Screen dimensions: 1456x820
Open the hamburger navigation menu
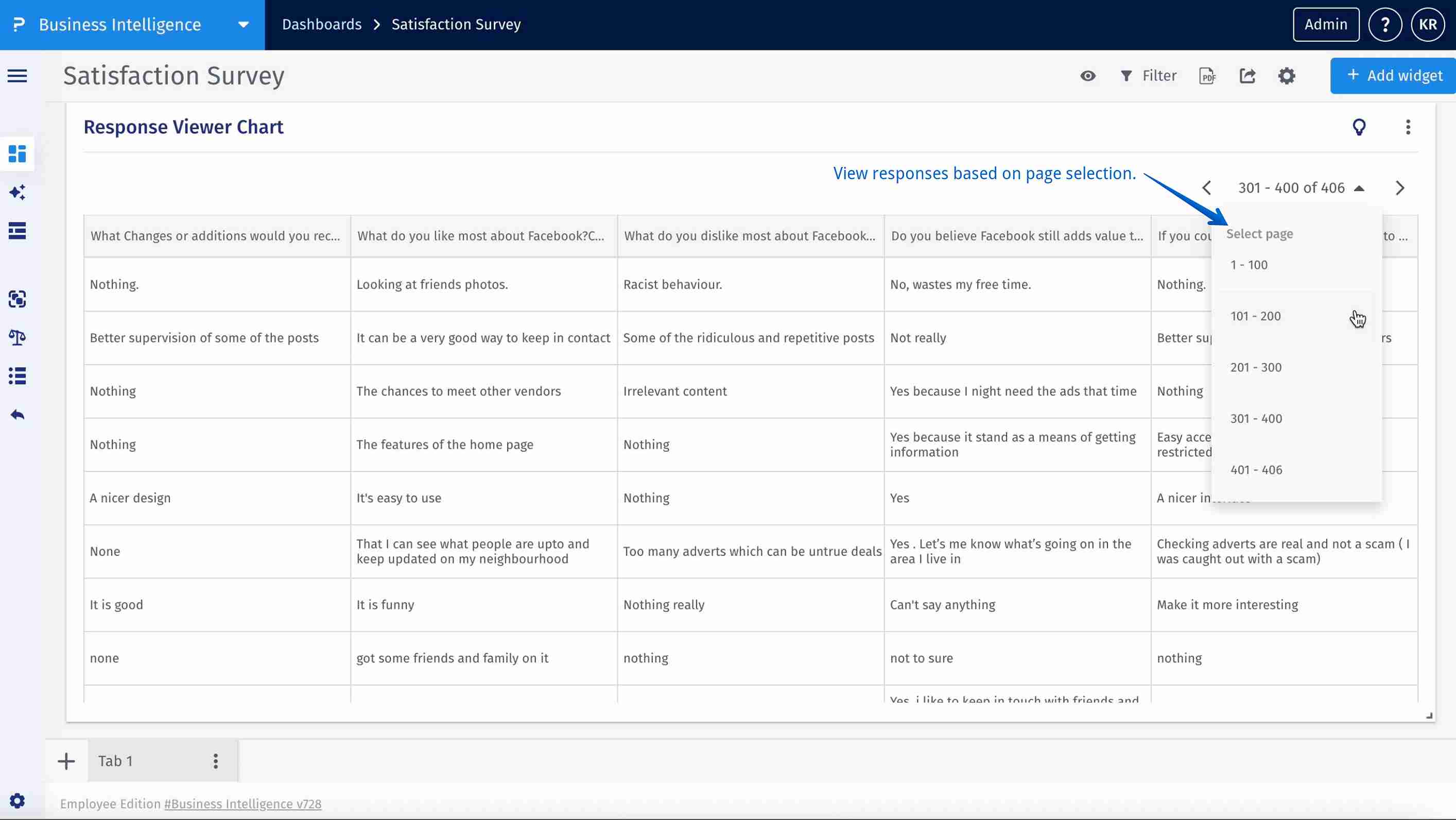[x=16, y=75]
